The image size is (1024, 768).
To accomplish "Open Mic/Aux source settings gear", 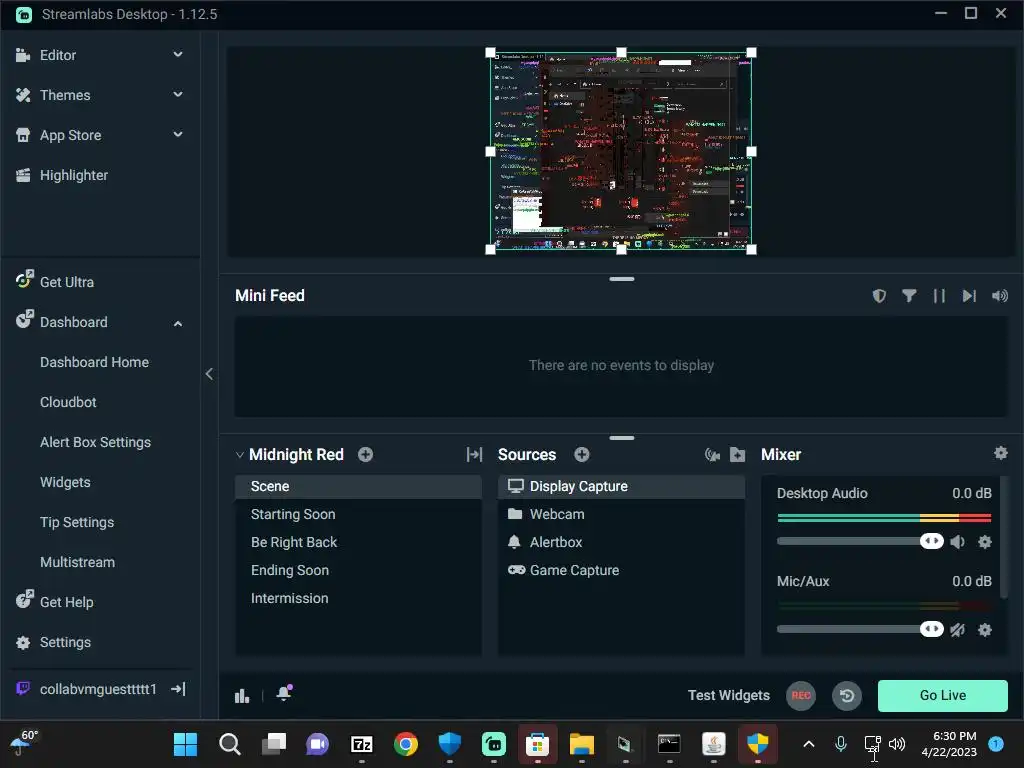I will click(985, 630).
